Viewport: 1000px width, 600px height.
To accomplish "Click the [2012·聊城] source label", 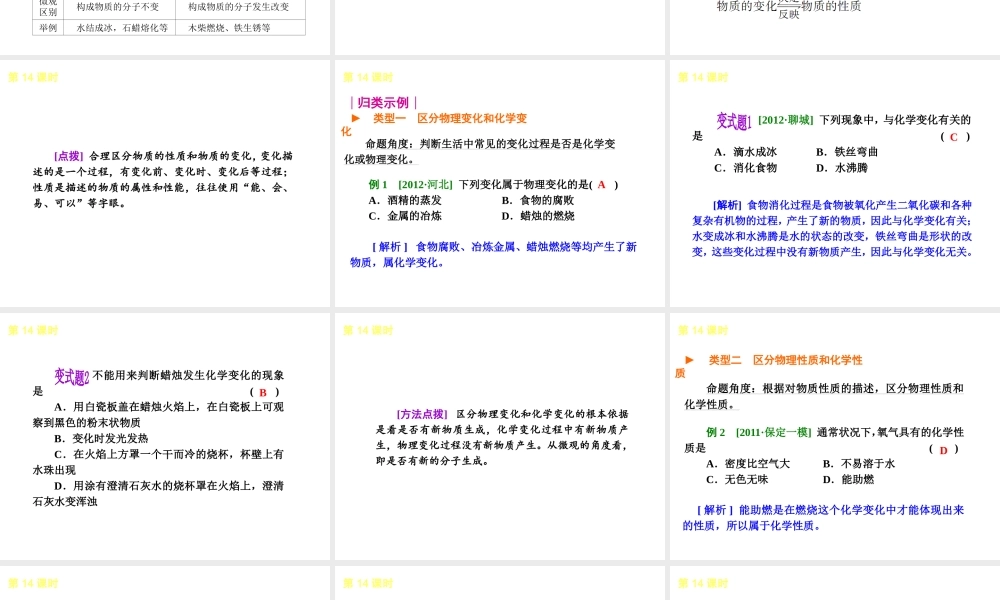I will (x=786, y=120).
